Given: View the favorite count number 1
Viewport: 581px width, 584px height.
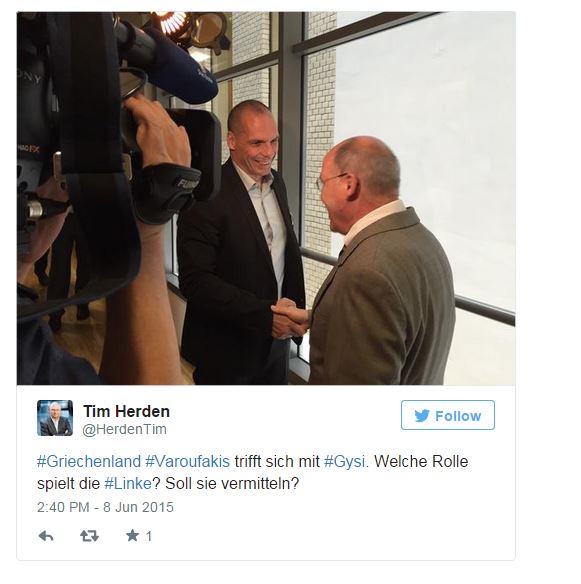Looking at the screenshot, I should click(149, 536).
